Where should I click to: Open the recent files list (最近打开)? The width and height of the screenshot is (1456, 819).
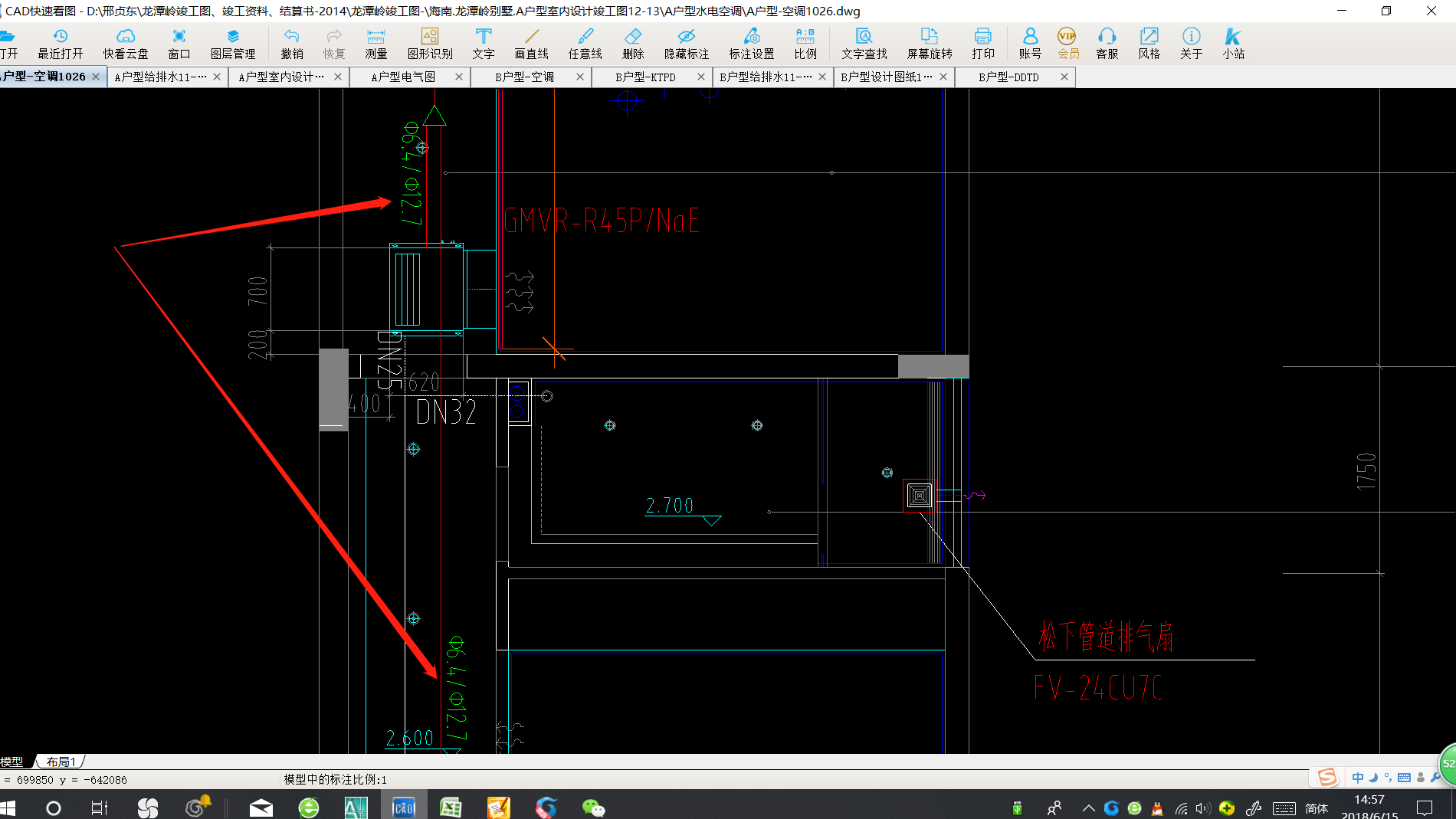click(61, 44)
